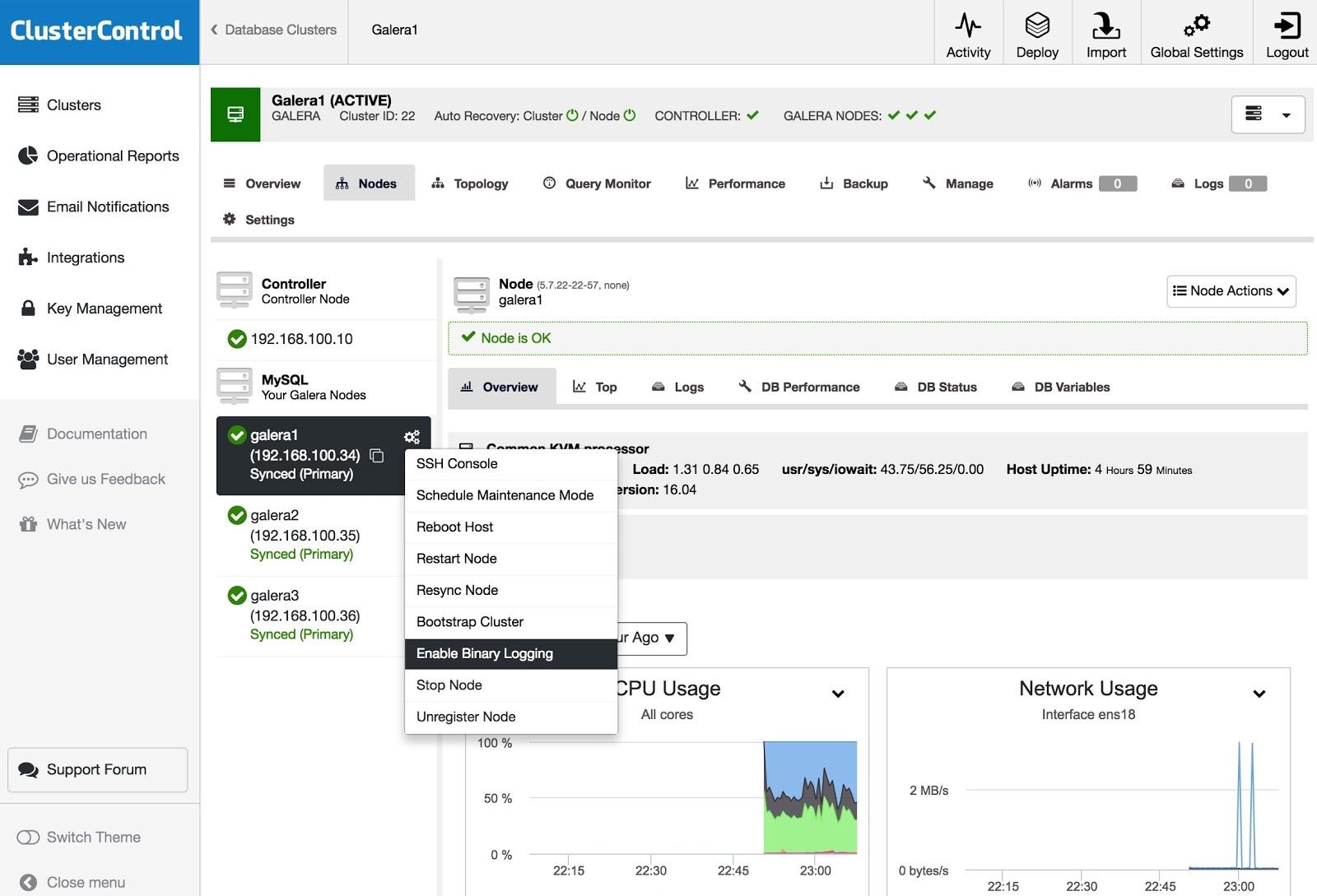The width and height of the screenshot is (1317, 896).
Task: Click the galera1 node server icon
Action: pyautogui.click(x=472, y=295)
